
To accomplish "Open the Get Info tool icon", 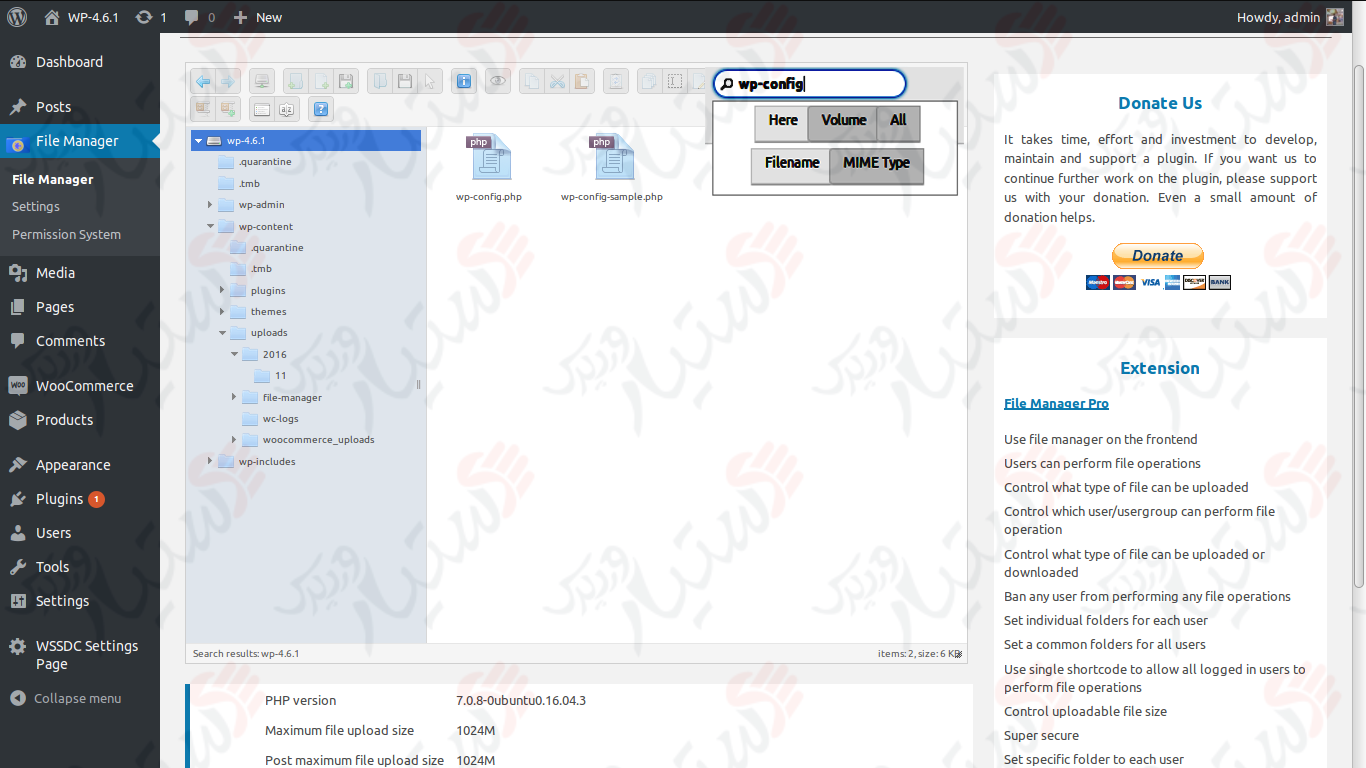I will point(463,81).
